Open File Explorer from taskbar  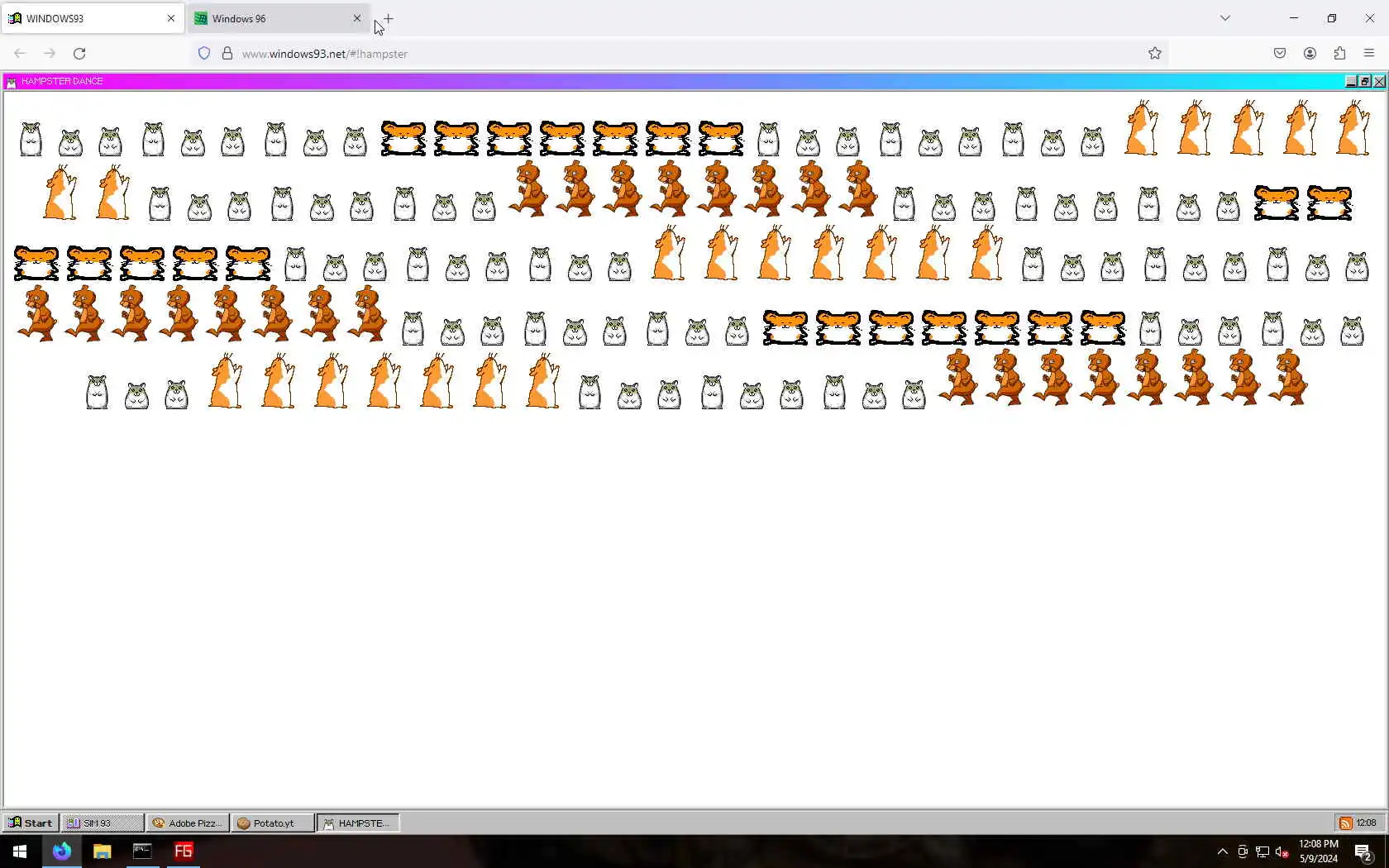click(102, 851)
